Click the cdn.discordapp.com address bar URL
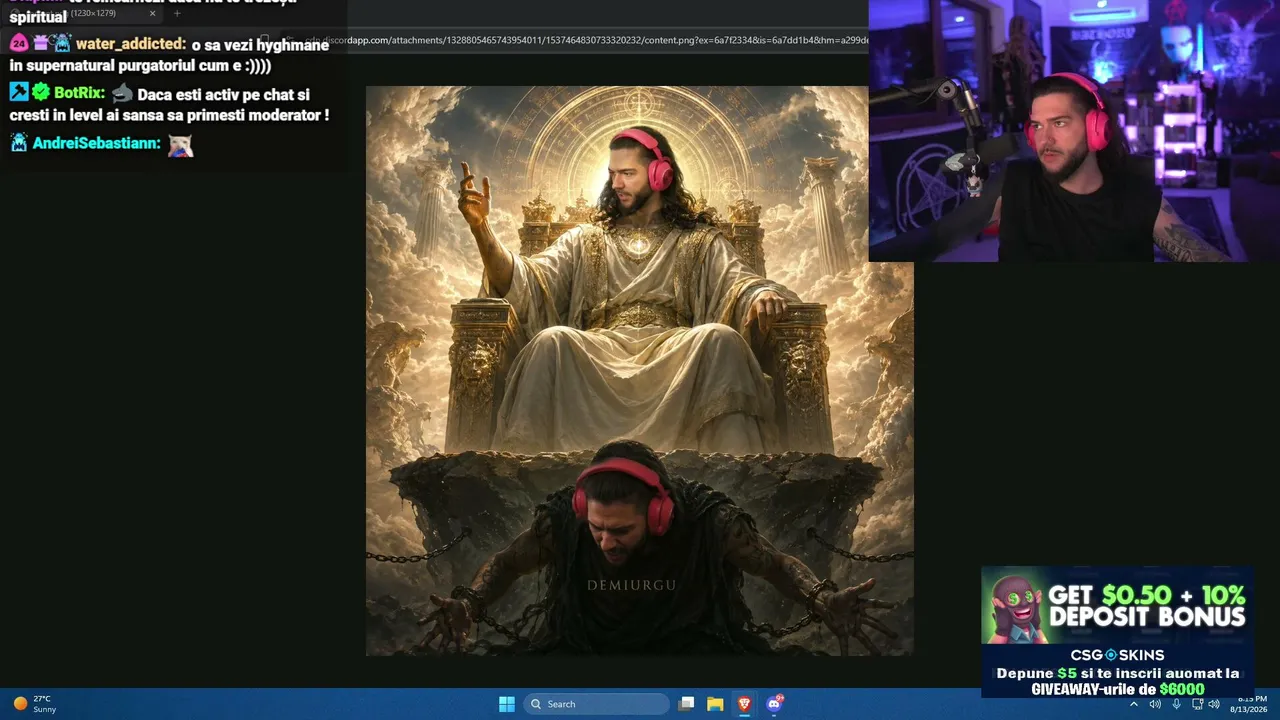1280x720 pixels. click(x=586, y=40)
